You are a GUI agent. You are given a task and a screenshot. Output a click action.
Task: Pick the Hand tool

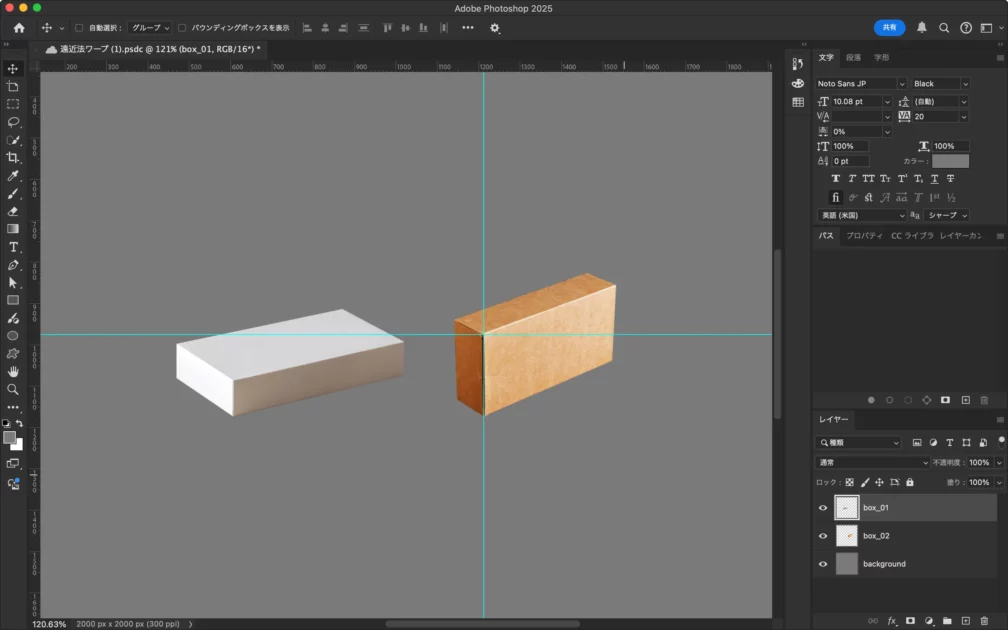(x=13, y=371)
